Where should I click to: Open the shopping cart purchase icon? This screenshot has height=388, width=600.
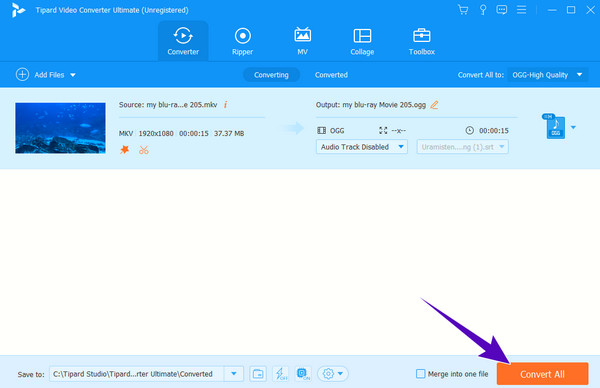tap(463, 10)
